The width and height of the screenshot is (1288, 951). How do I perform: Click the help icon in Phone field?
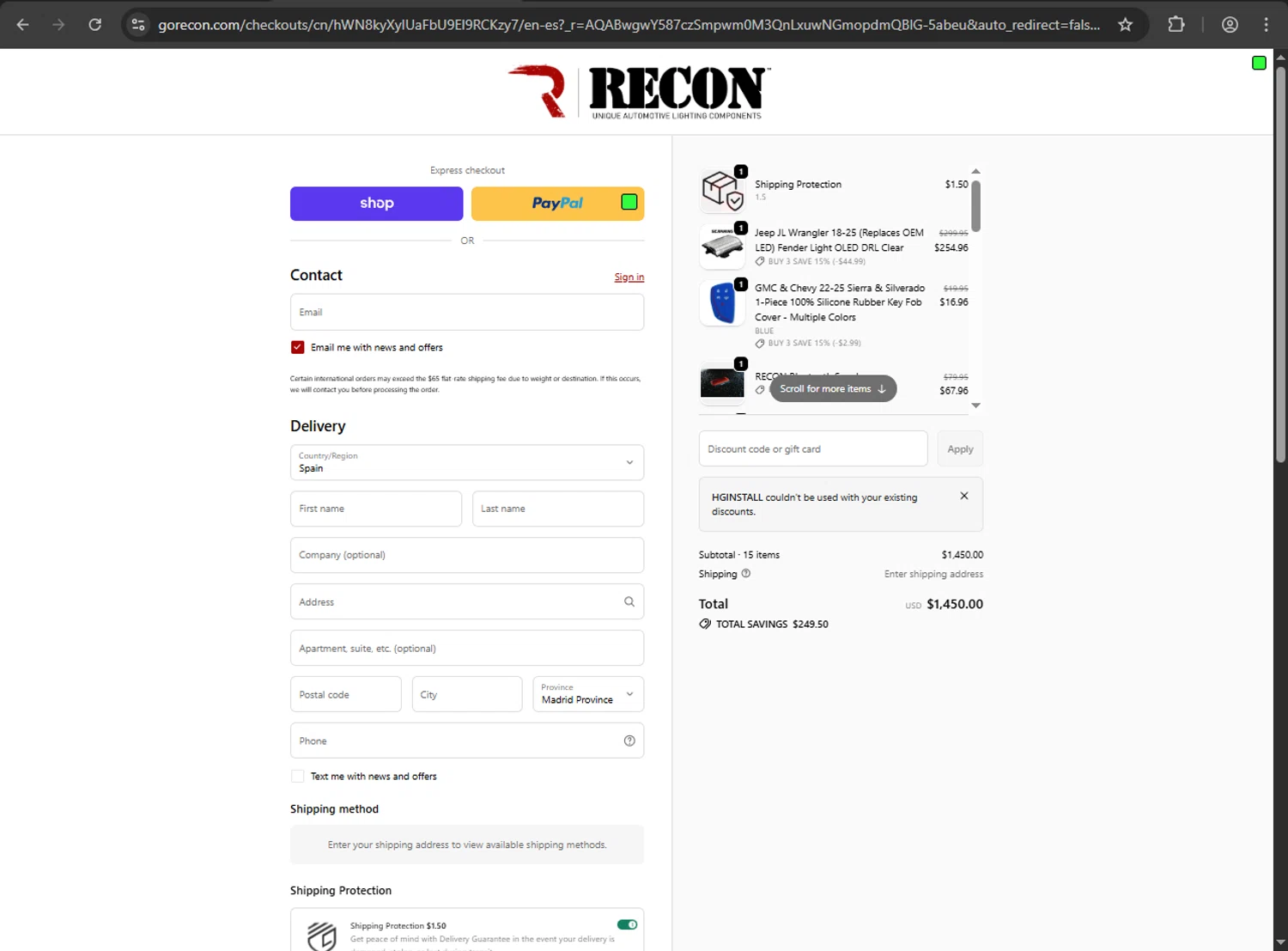coord(629,741)
